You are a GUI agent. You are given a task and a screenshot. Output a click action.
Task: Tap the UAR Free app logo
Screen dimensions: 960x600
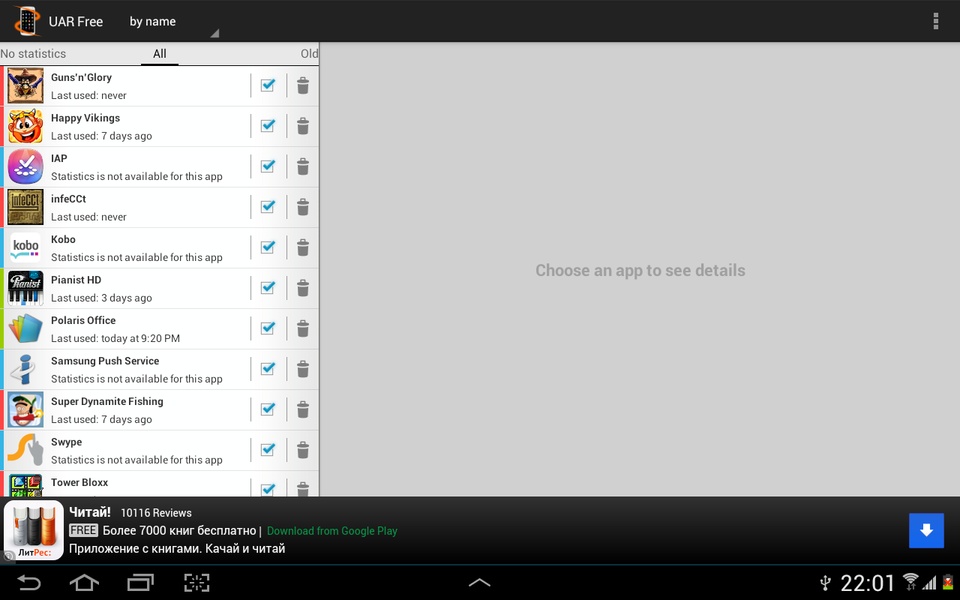26,21
